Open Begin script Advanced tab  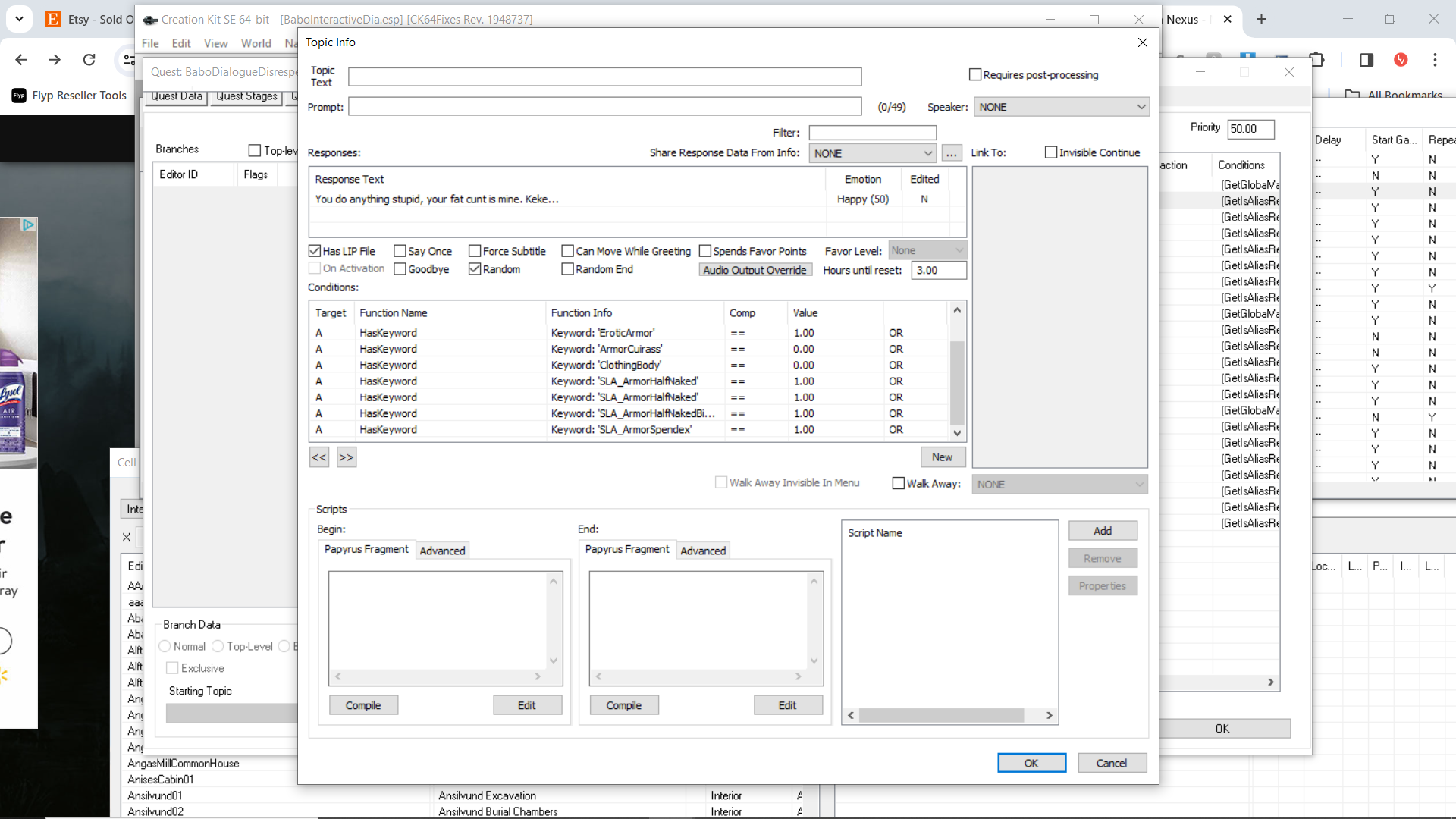point(443,551)
